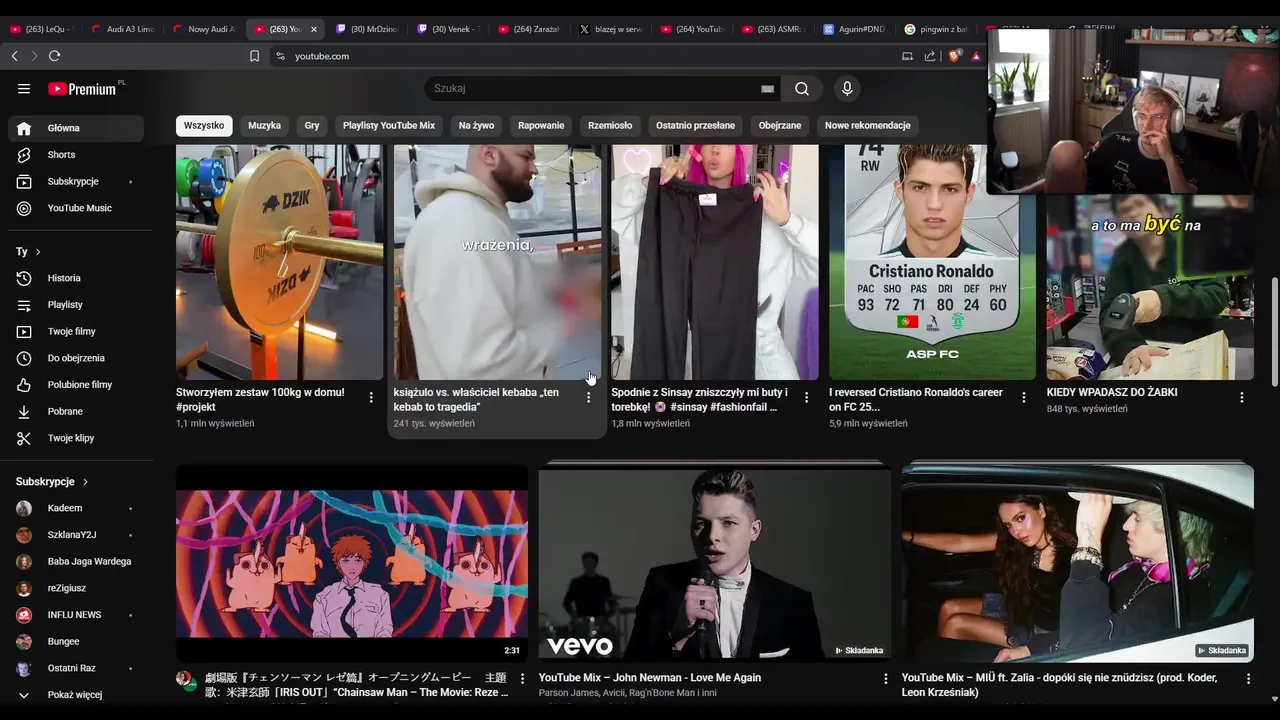Open Twoje filmy in the sidebar
The width and height of the screenshot is (1280, 720).
(x=76, y=331)
